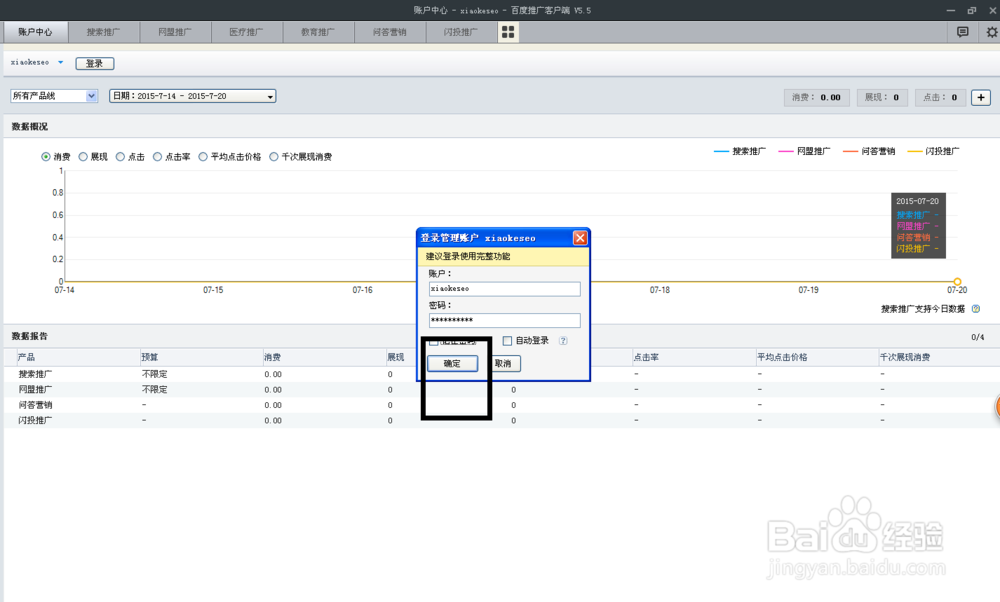Switch to the 医疗推广 tab
The height and width of the screenshot is (602, 1000).
tap(246, 32)
